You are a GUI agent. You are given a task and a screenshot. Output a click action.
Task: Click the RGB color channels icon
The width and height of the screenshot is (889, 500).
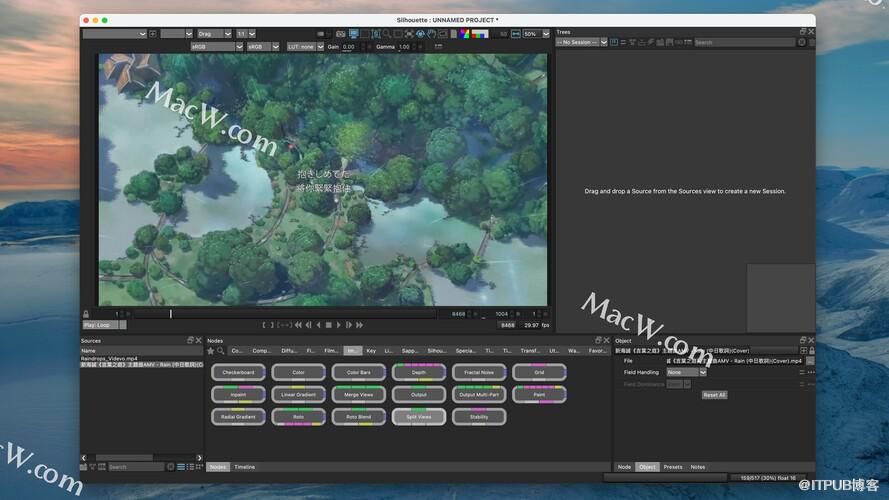point(465,34)
